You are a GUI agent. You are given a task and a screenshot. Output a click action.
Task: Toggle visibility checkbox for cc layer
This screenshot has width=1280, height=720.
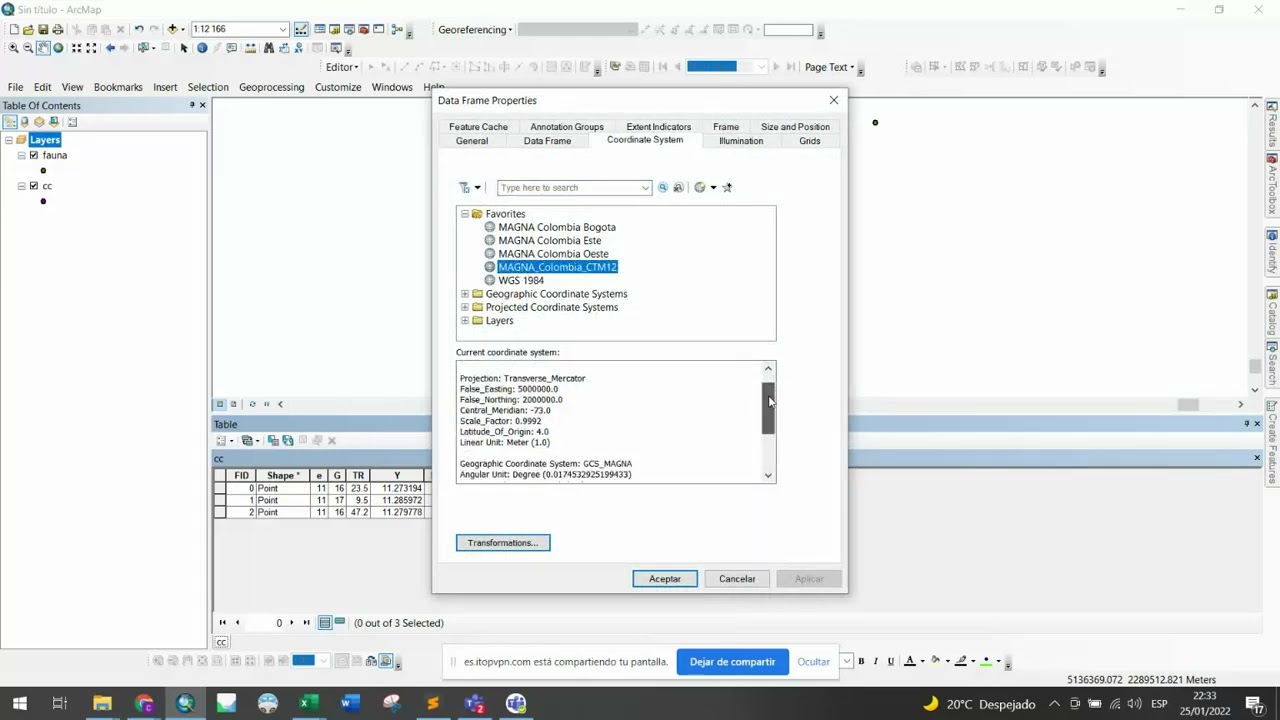(34, 186)
